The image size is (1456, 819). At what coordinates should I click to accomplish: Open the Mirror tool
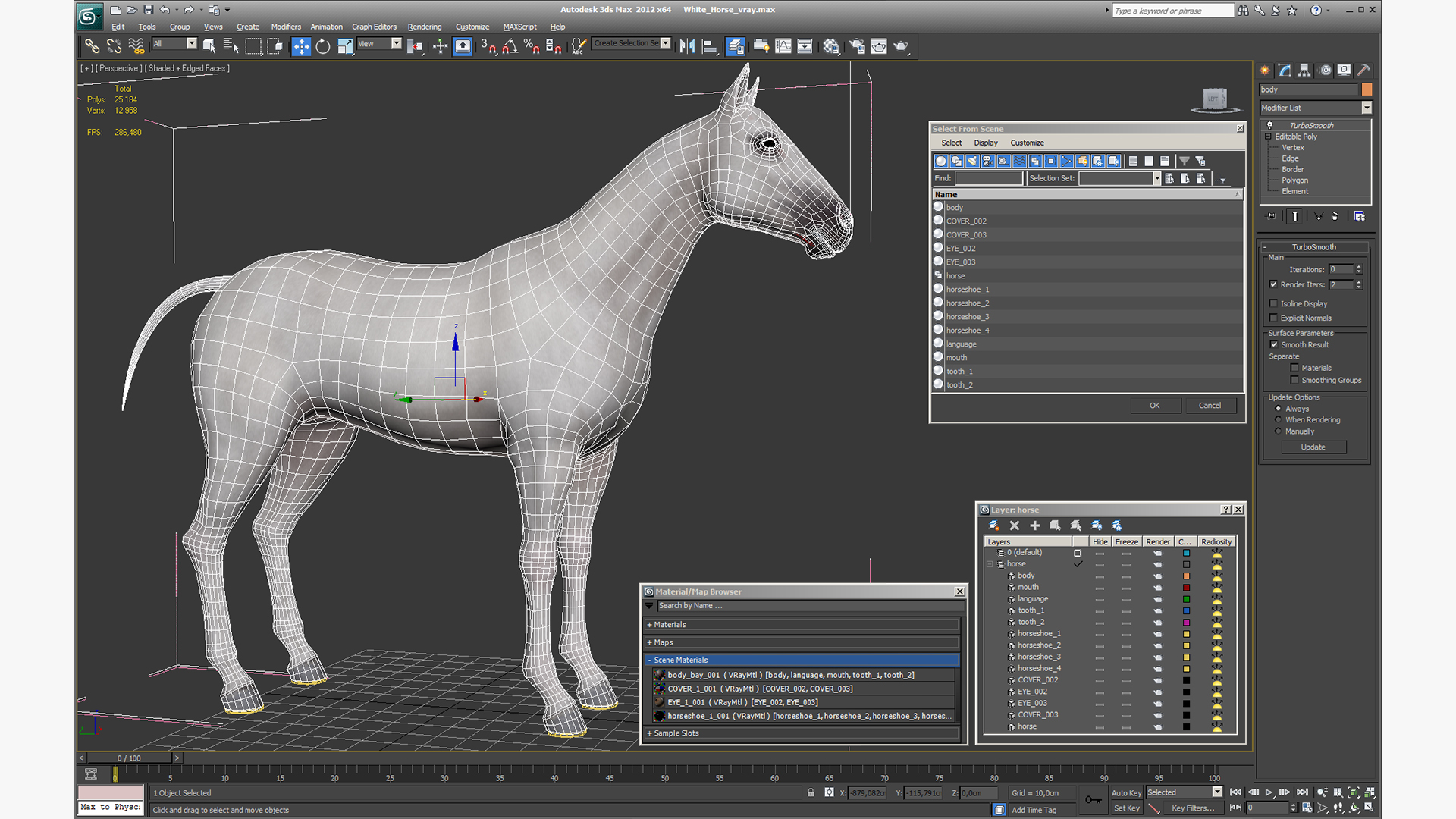coord(687,47)
